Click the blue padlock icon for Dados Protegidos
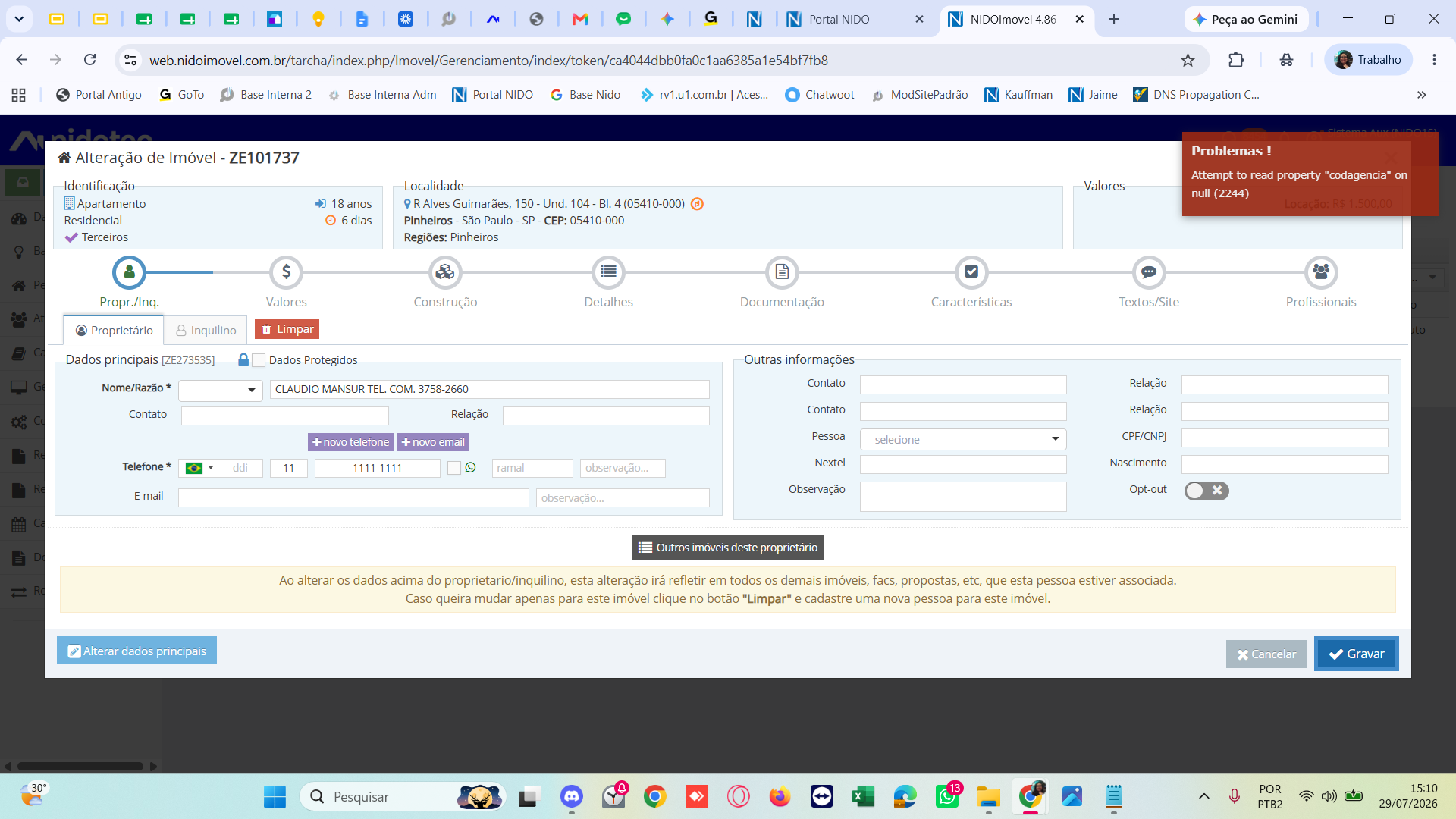The width and height of the screenshot is (1456, 819). (243, 359)
